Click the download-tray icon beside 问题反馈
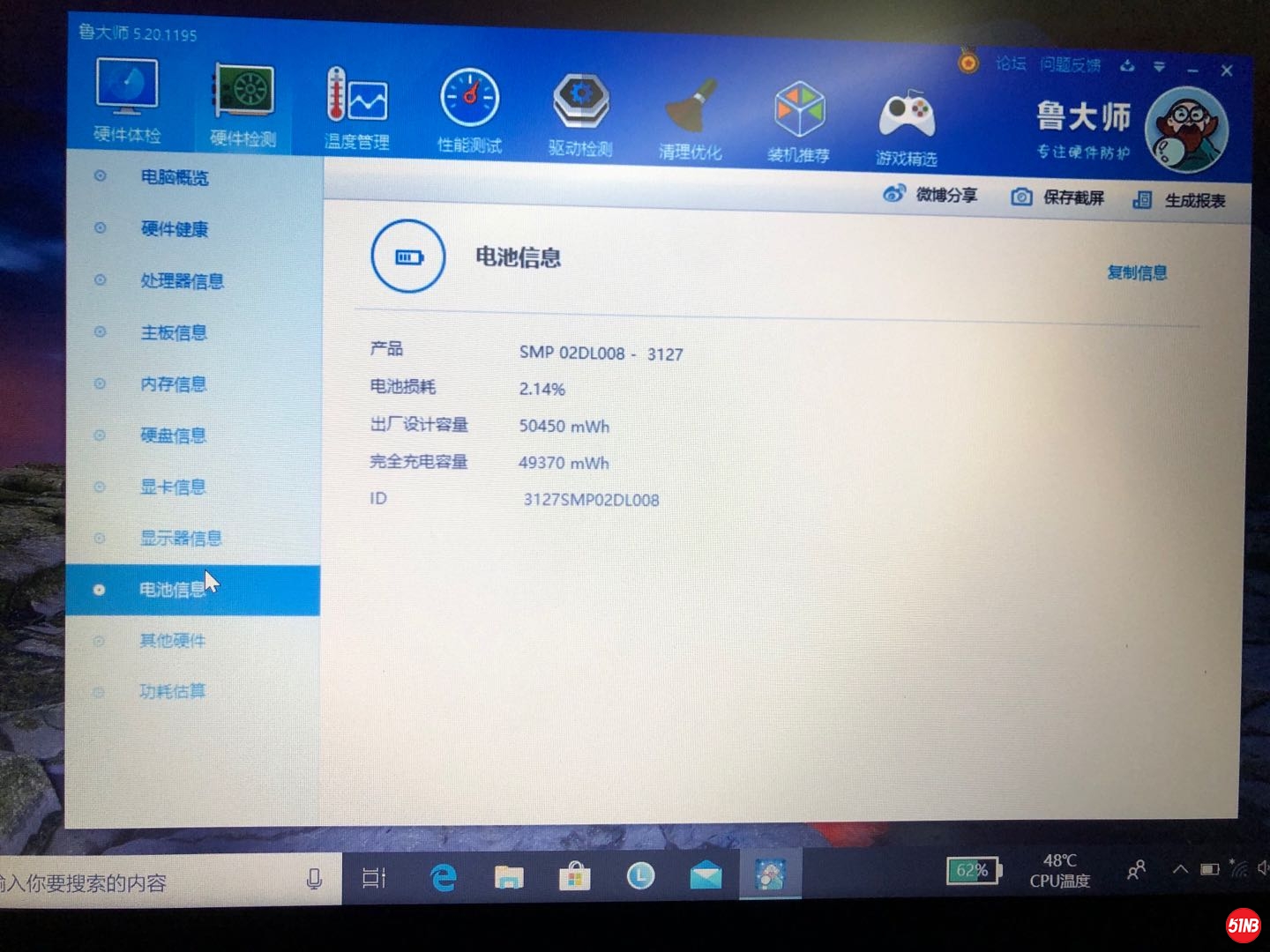 click(1127, 66)
